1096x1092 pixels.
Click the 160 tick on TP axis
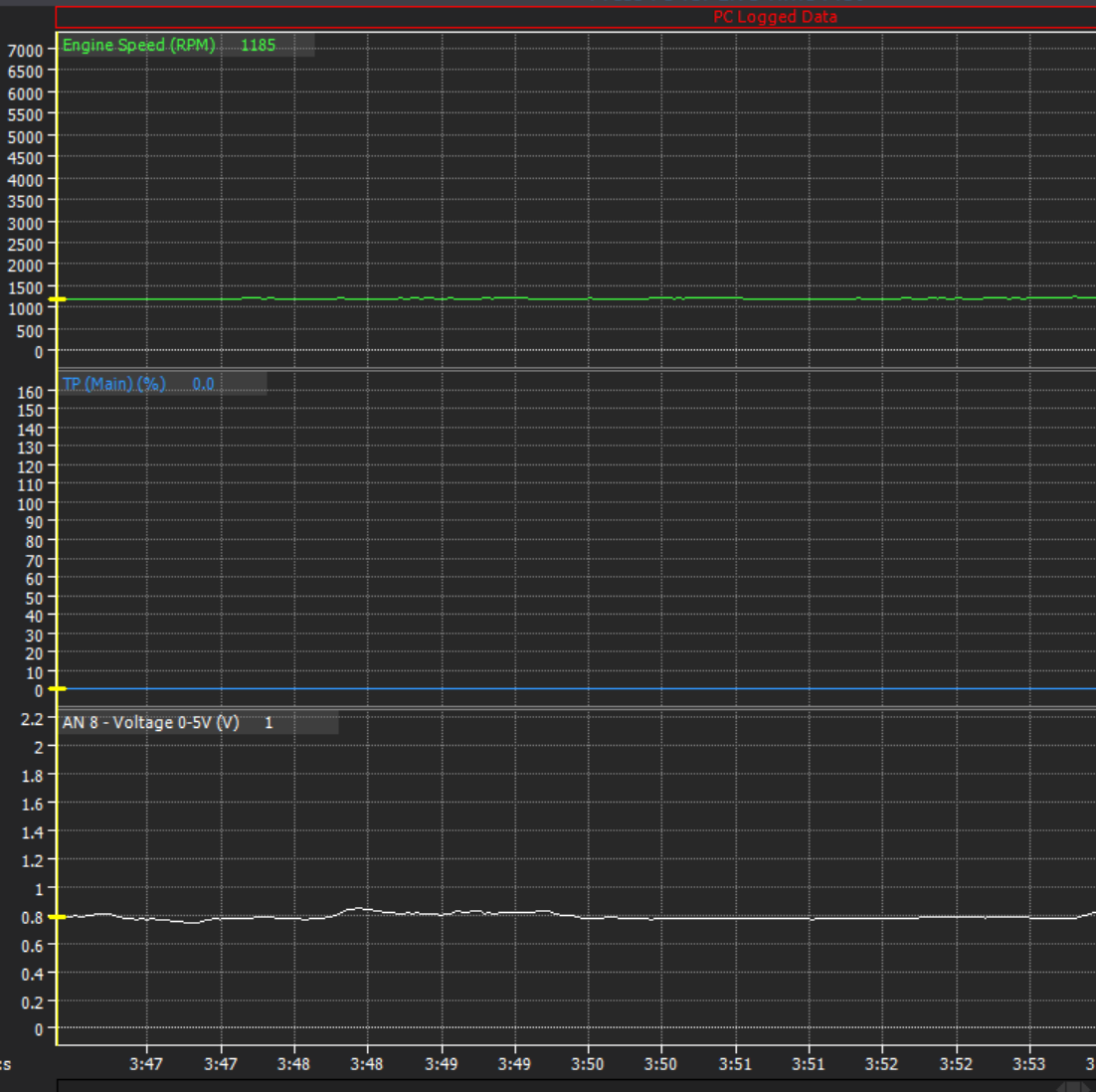pyautogui.click(x=30, y=392)
